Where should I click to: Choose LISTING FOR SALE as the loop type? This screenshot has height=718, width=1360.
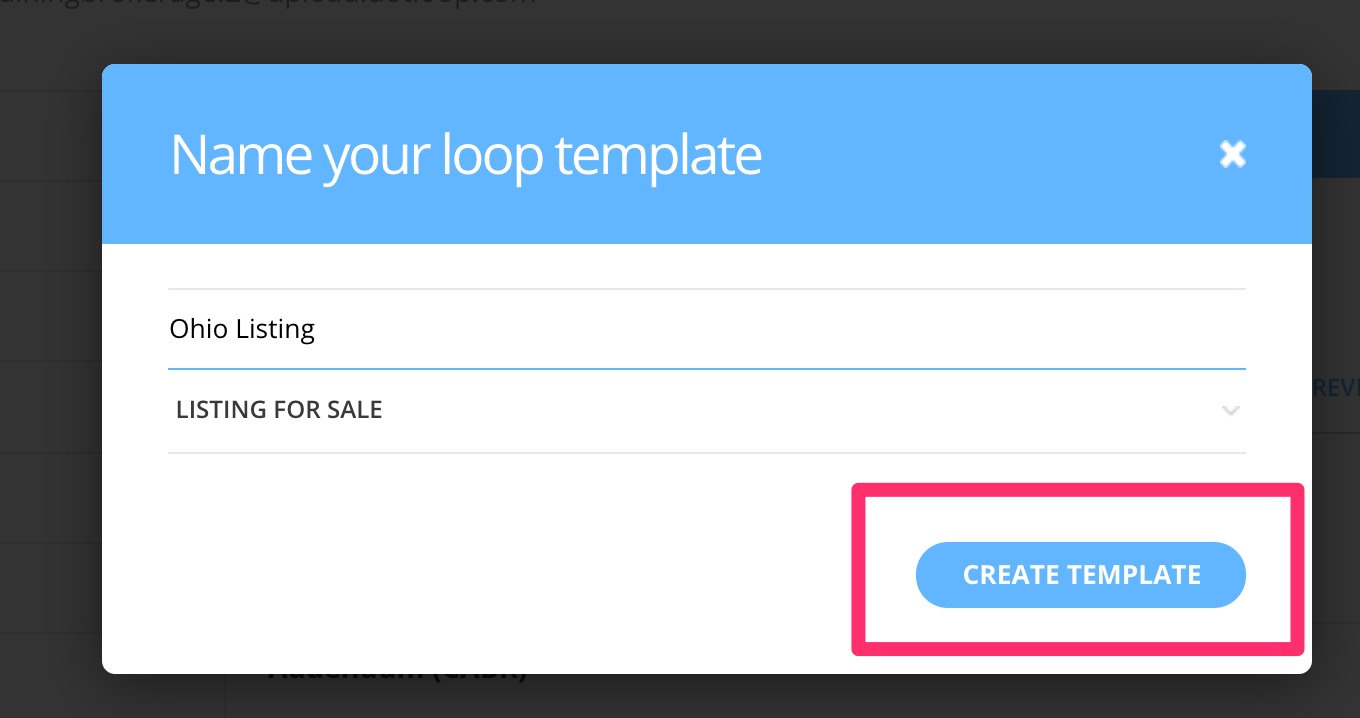pos(279,410)
